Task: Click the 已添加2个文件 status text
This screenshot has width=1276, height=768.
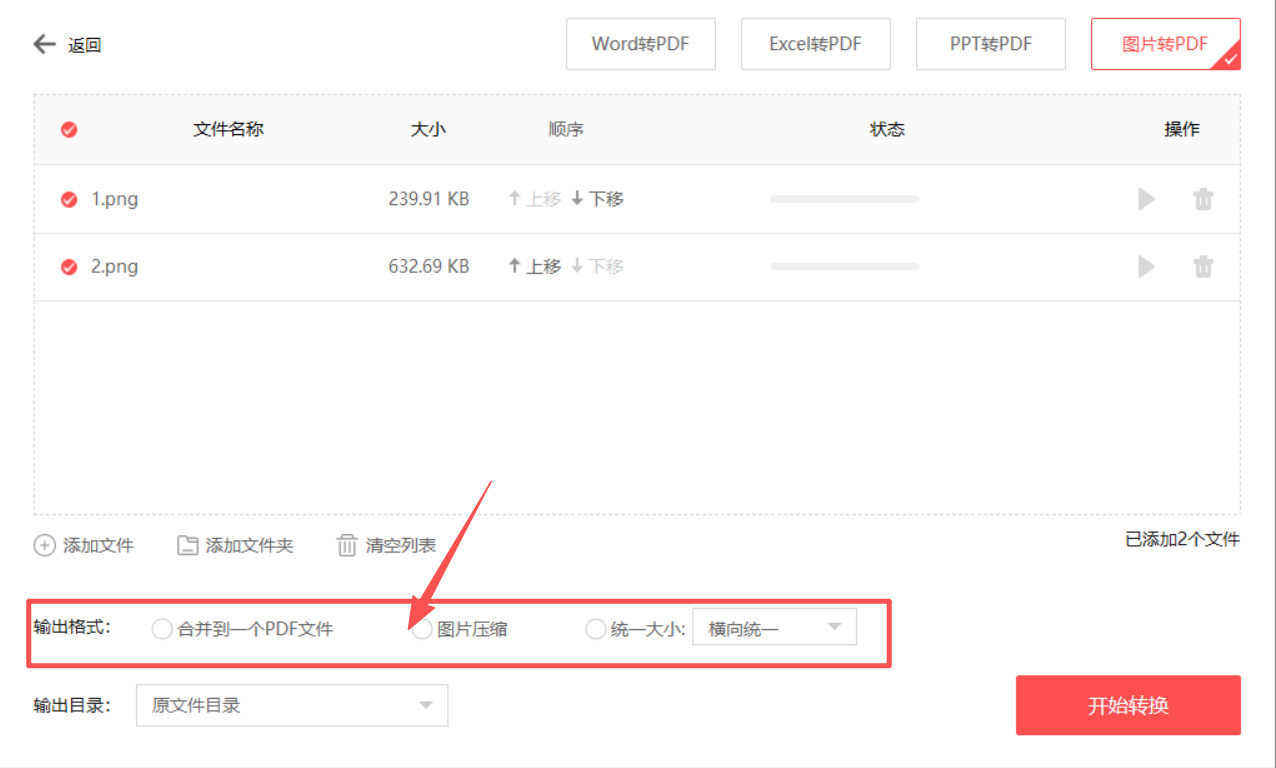Action: click(1182, 539)
